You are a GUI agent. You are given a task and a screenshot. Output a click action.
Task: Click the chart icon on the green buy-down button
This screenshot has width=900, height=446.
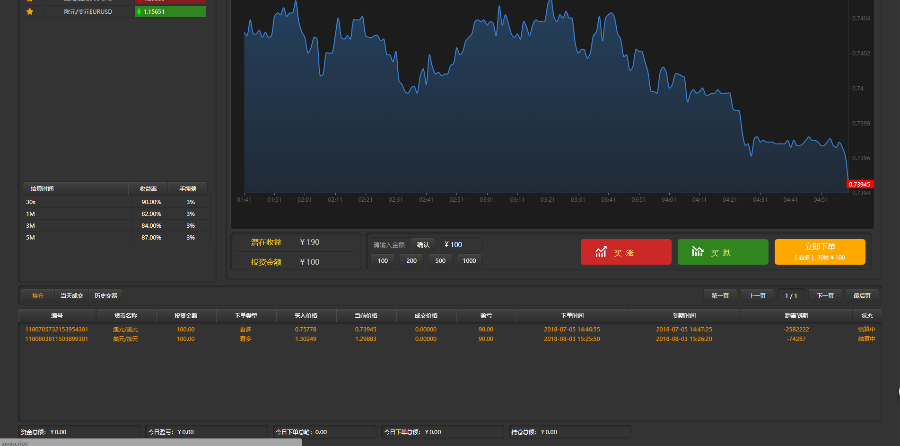[698, 252]
